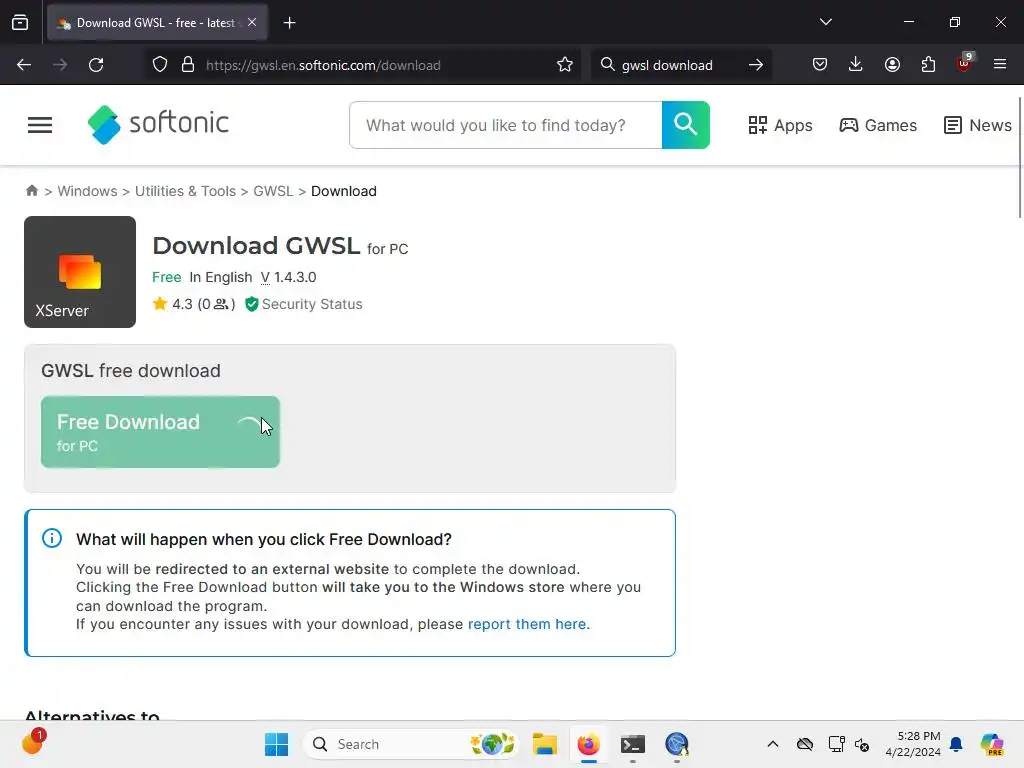Bookmark this page with star icon
This screenshot has height=768, width=1024.
[565, 65]
